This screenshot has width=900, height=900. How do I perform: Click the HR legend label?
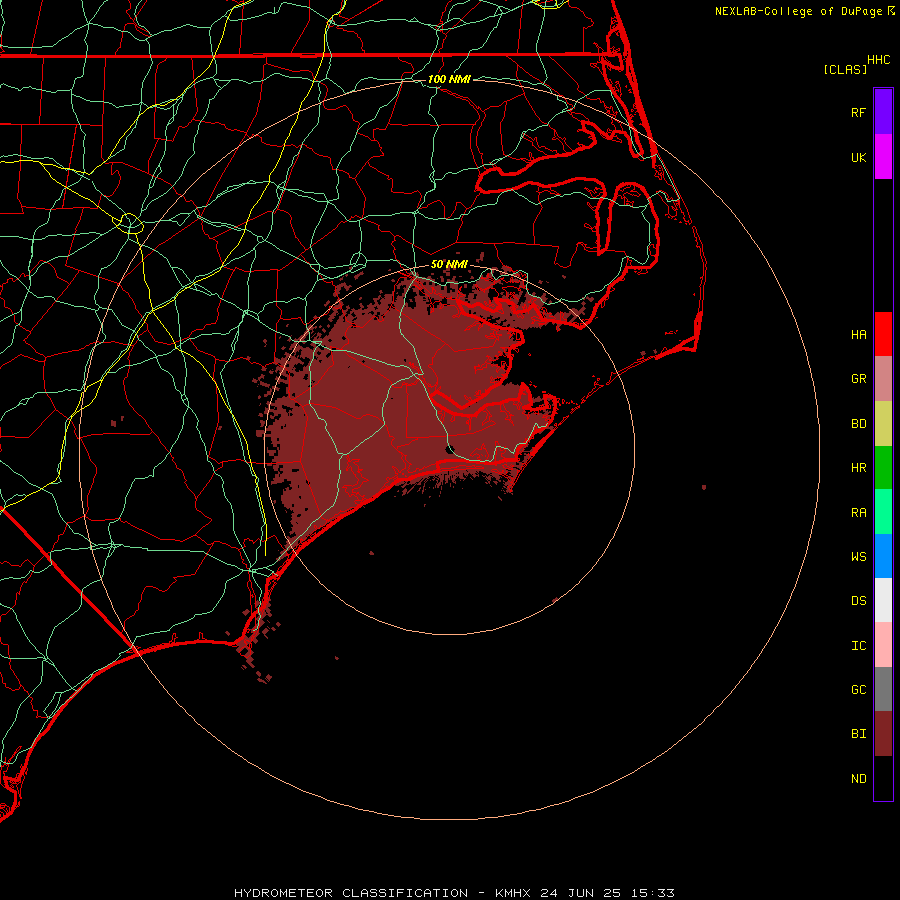858,468
